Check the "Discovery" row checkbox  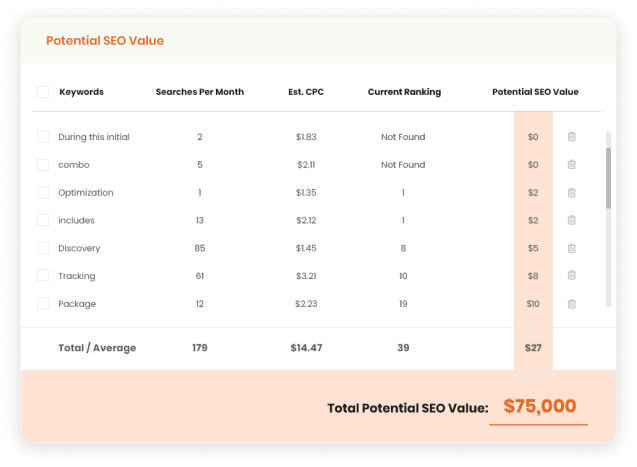(x=43, y=248)
